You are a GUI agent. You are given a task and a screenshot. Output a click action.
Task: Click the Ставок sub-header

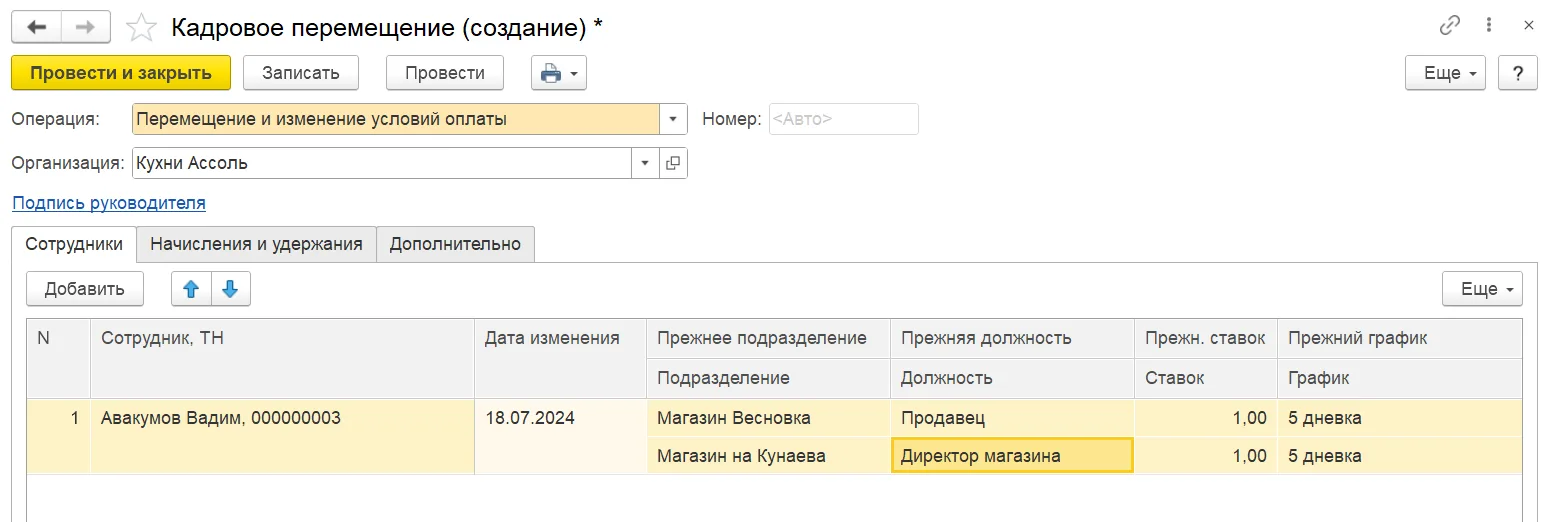point(1206,378)
